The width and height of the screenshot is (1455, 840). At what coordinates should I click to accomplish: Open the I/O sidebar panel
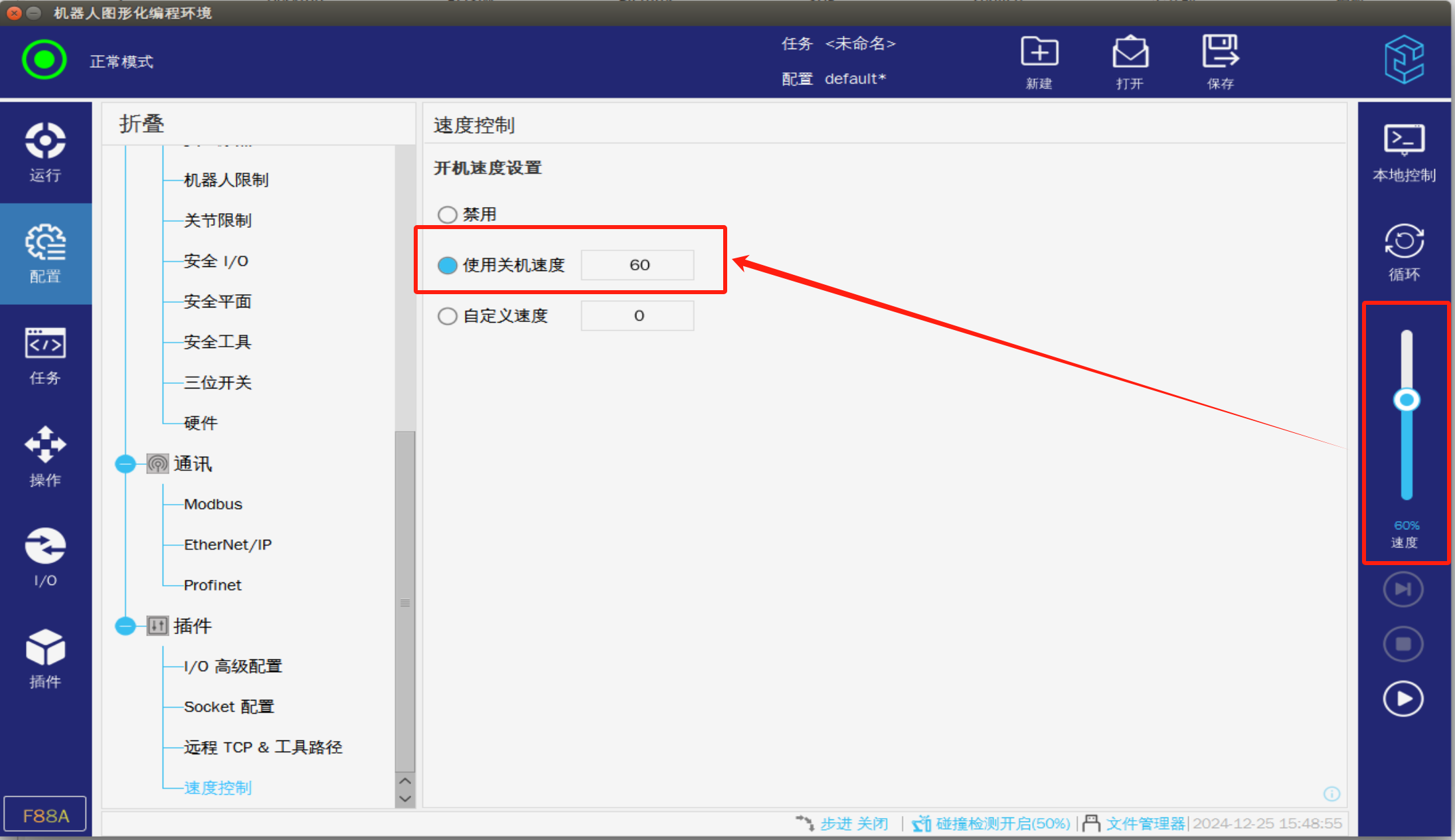45,558
